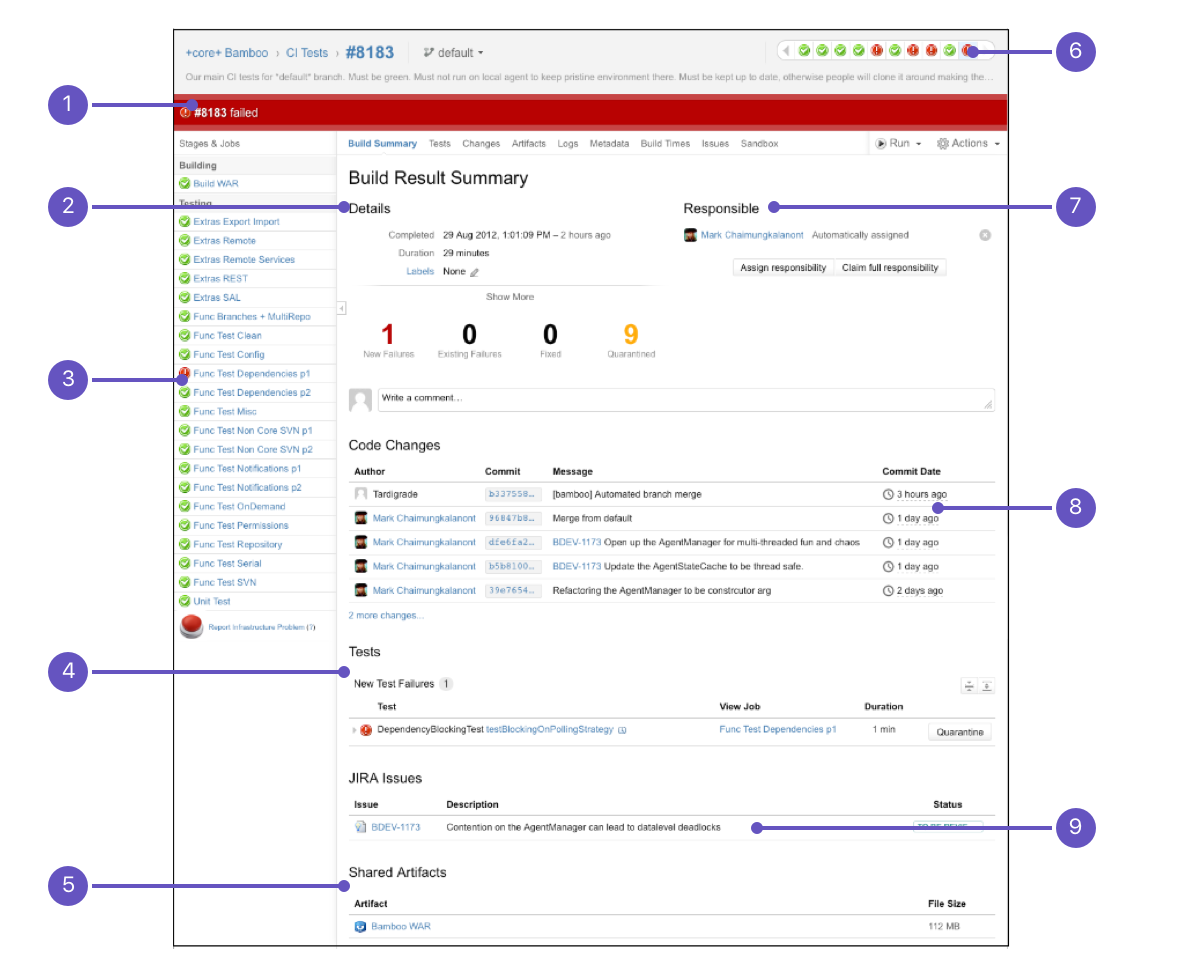Open the commit hash on the Automated branch merge row
Image resolution: width=1200 pixels, height=967 pixels.
click(513, 494)
